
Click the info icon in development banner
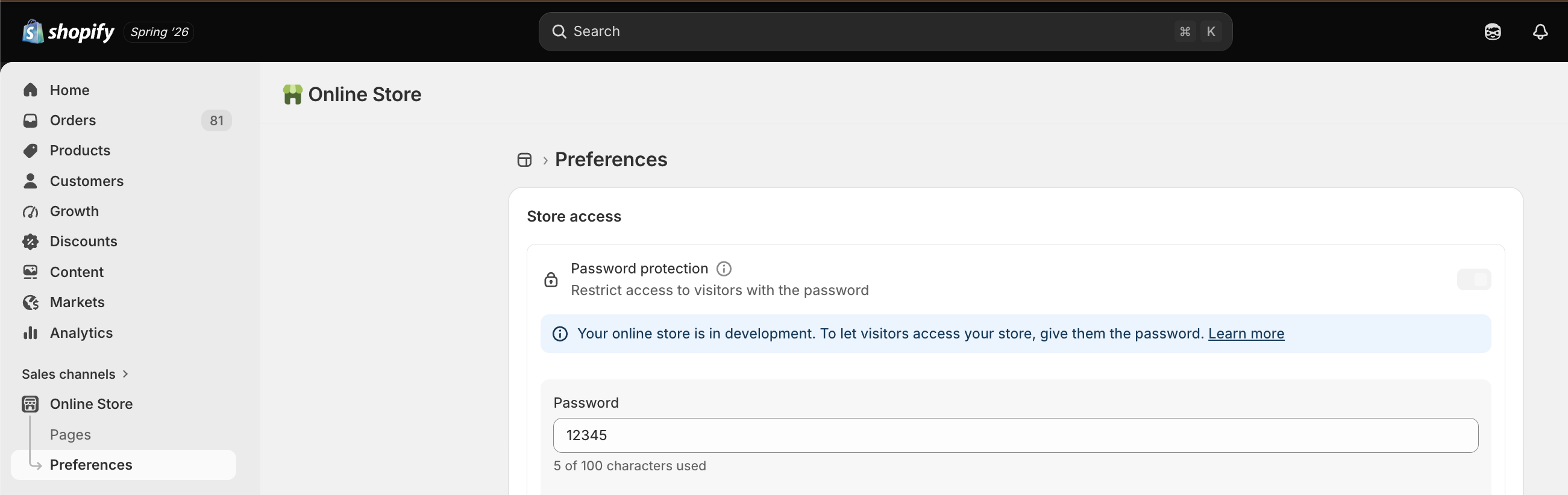560,334
